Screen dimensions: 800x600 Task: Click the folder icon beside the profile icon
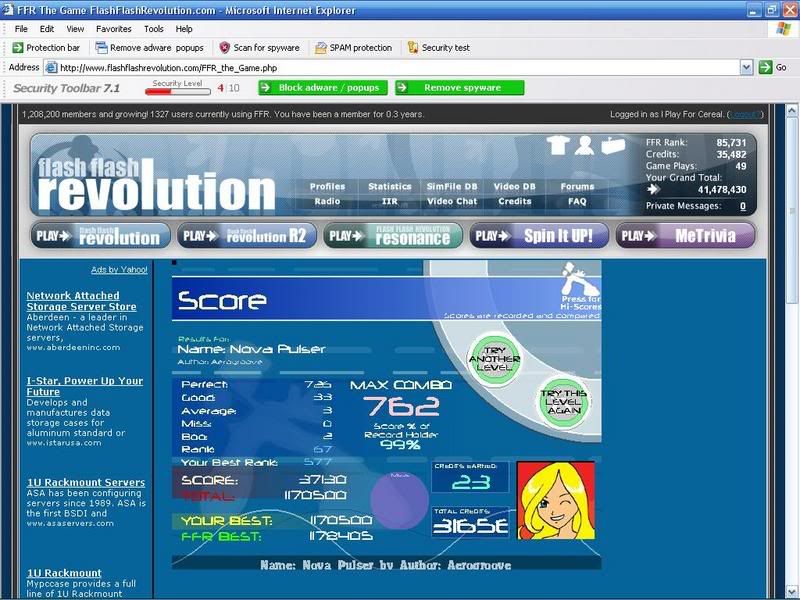coord(612,146)
